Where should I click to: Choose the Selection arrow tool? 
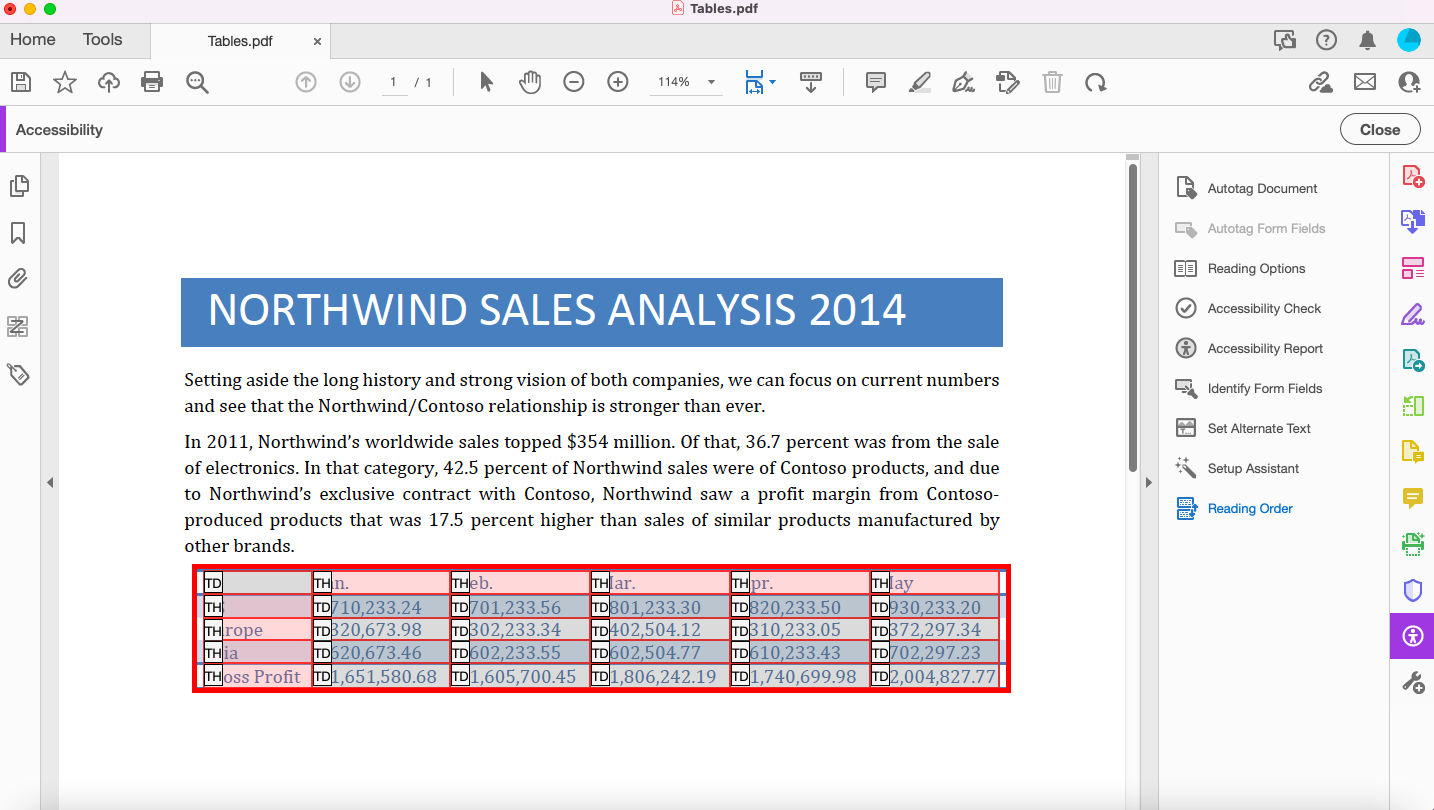(486, 82)
